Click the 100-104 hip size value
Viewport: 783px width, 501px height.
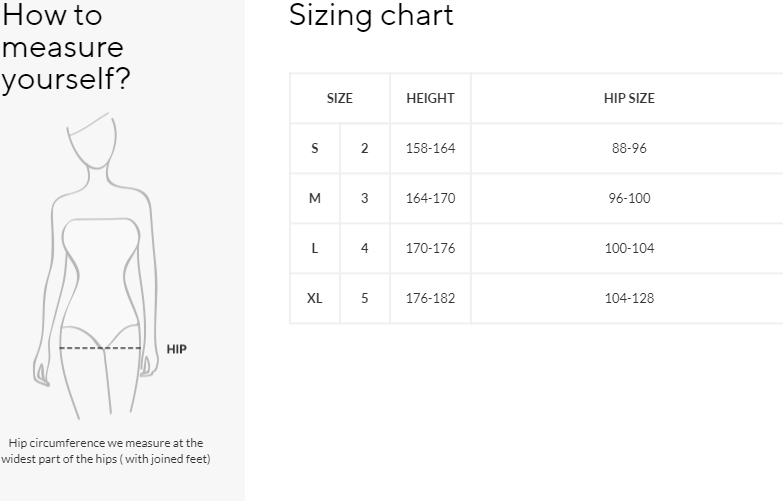click(629, 248)
